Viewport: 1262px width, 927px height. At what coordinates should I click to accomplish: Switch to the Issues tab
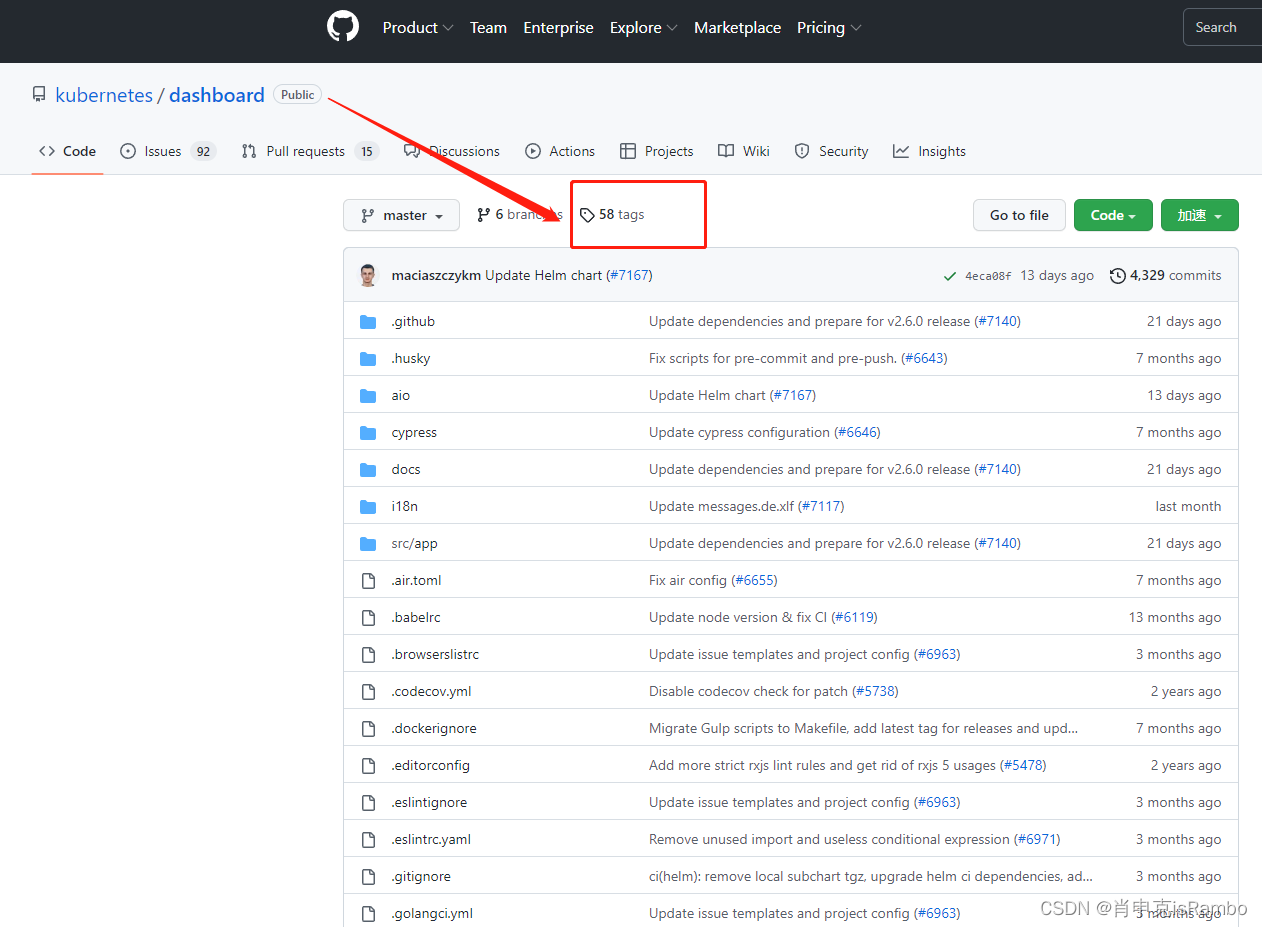(167, 151)
